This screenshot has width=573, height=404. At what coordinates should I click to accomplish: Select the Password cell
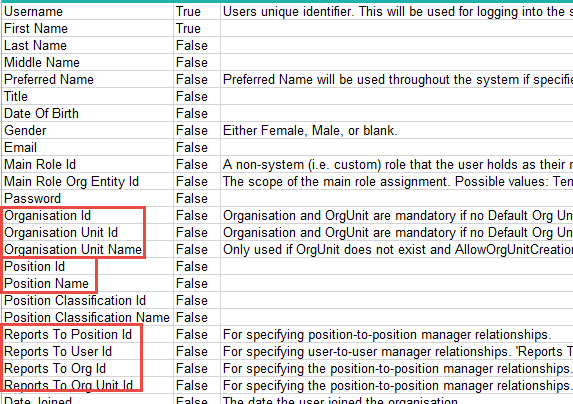pos(88,198)
